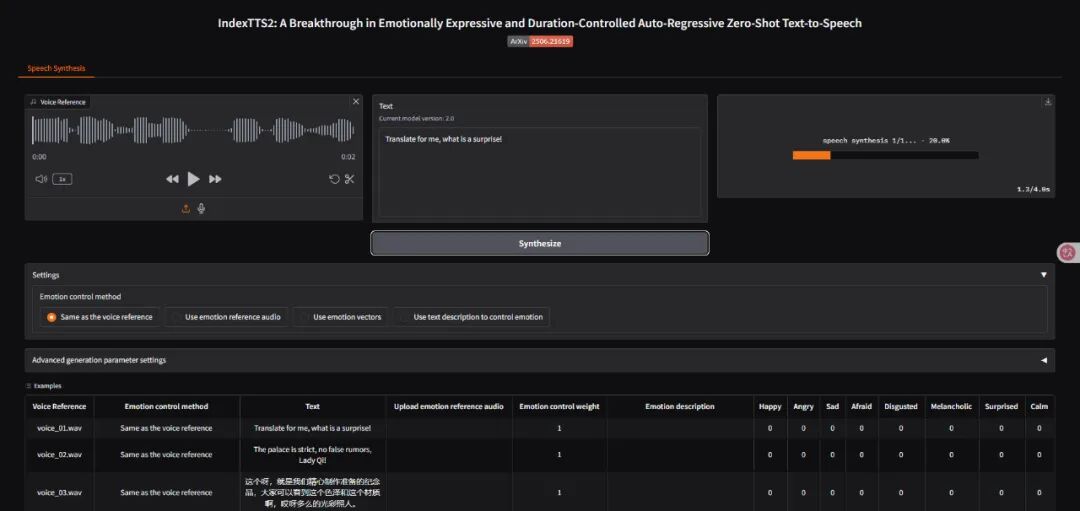Click the 'Emotion control method' column header
Image resolution: width=1080 pixels, height=511 pixels.
(x=166, y=406)
